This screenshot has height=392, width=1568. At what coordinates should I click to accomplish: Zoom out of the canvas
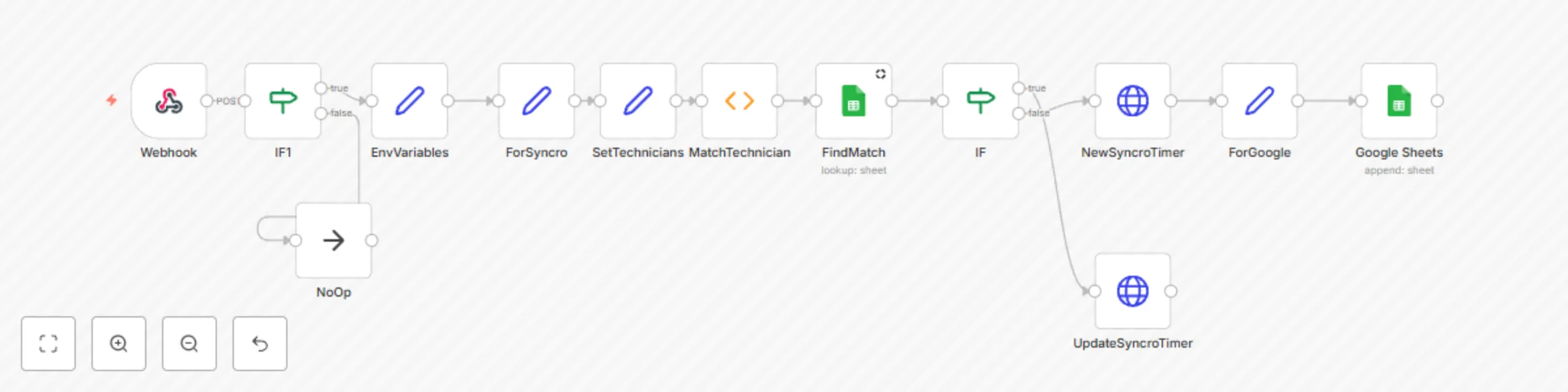click(x=189, y=344)
